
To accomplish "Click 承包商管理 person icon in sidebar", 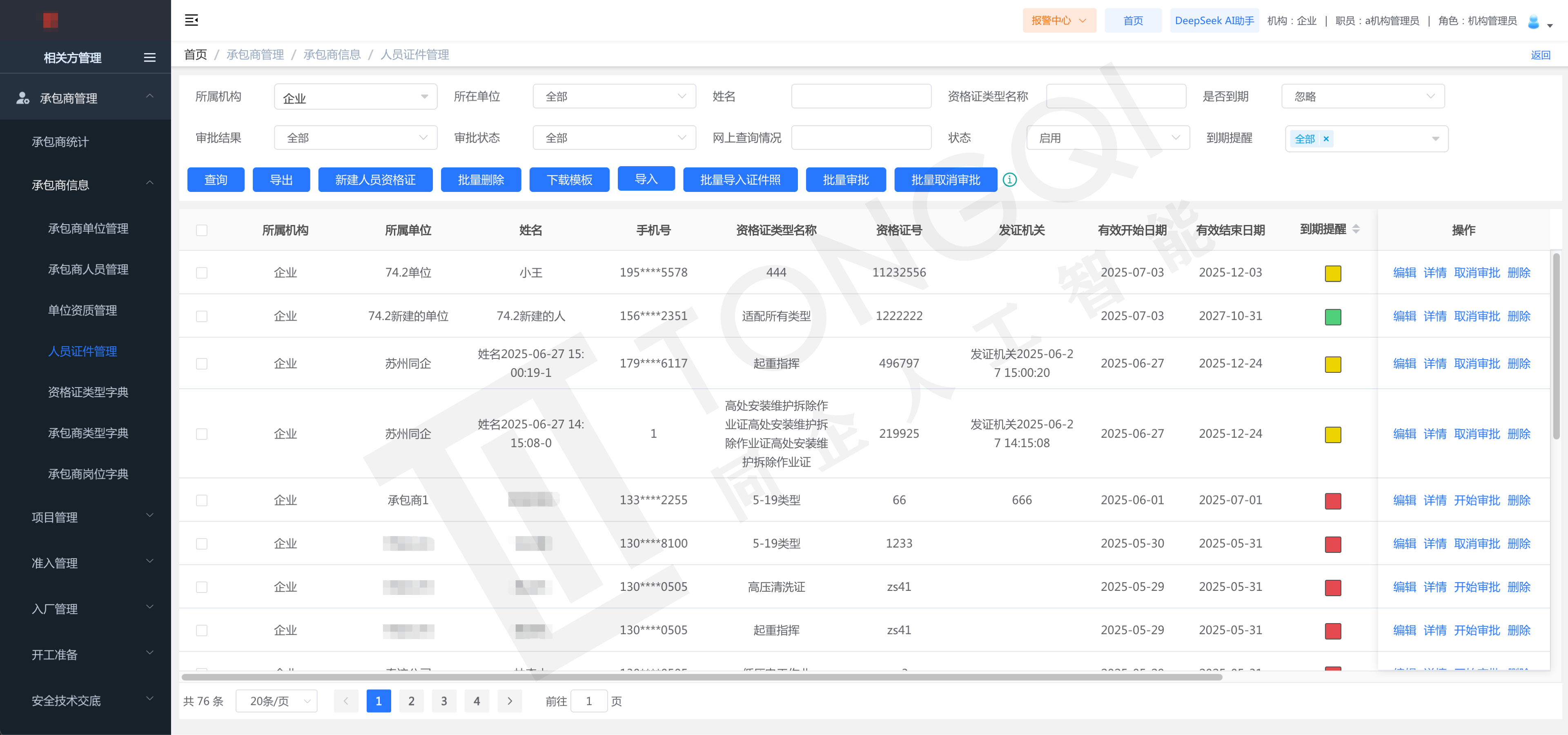I will click(23, 98).
